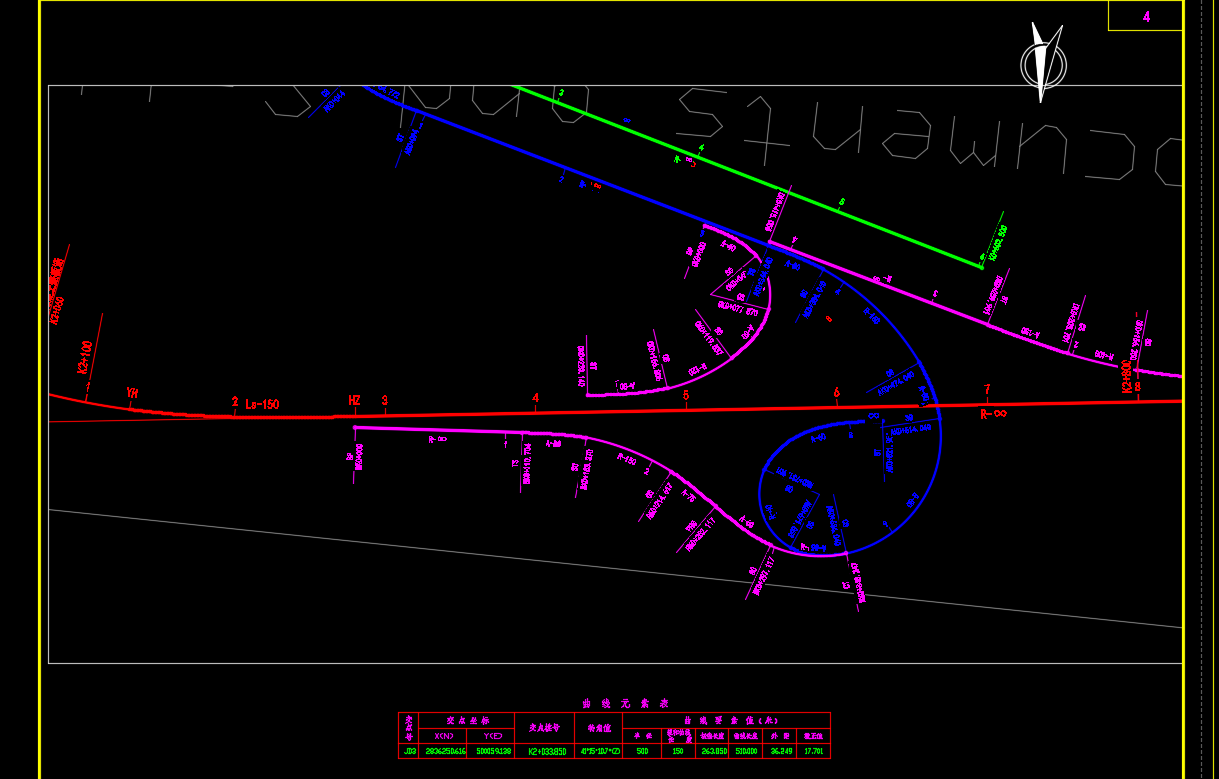The height and width of the screenshot is (779, 1219).
Task: Click the correction value 17.701
Action: point(812,751)
